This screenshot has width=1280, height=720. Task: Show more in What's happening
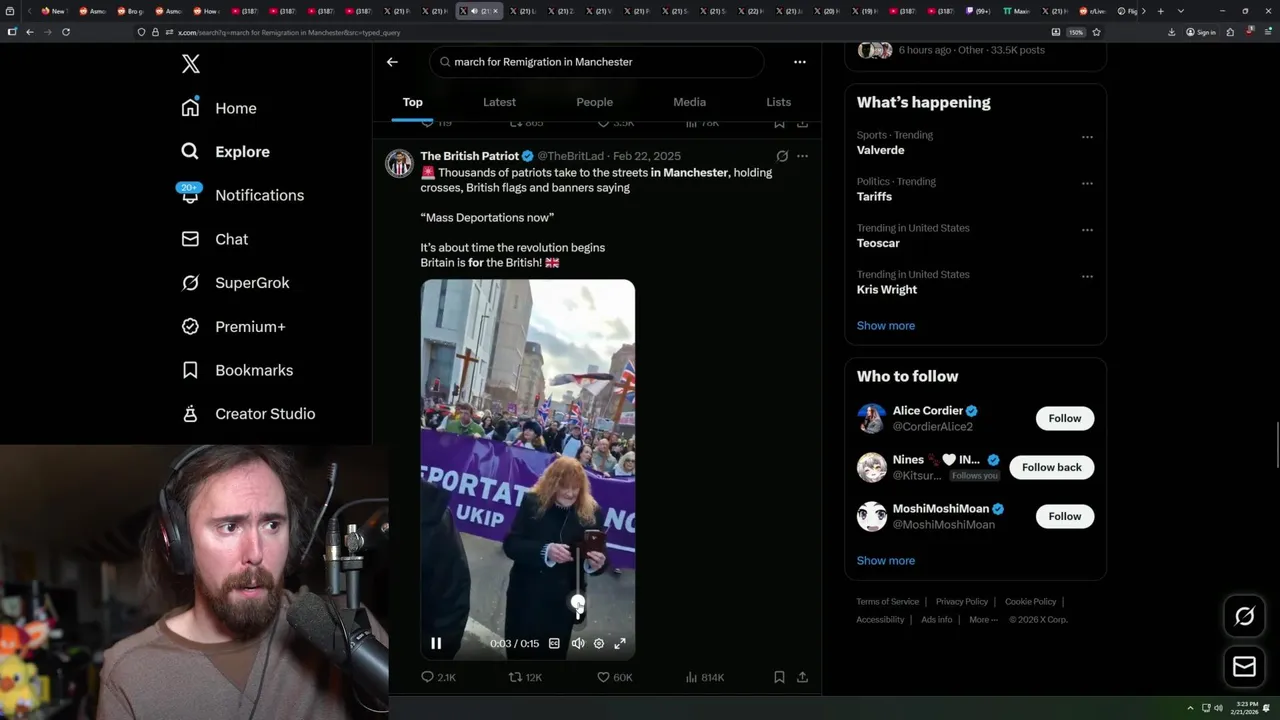click(886, 326)
